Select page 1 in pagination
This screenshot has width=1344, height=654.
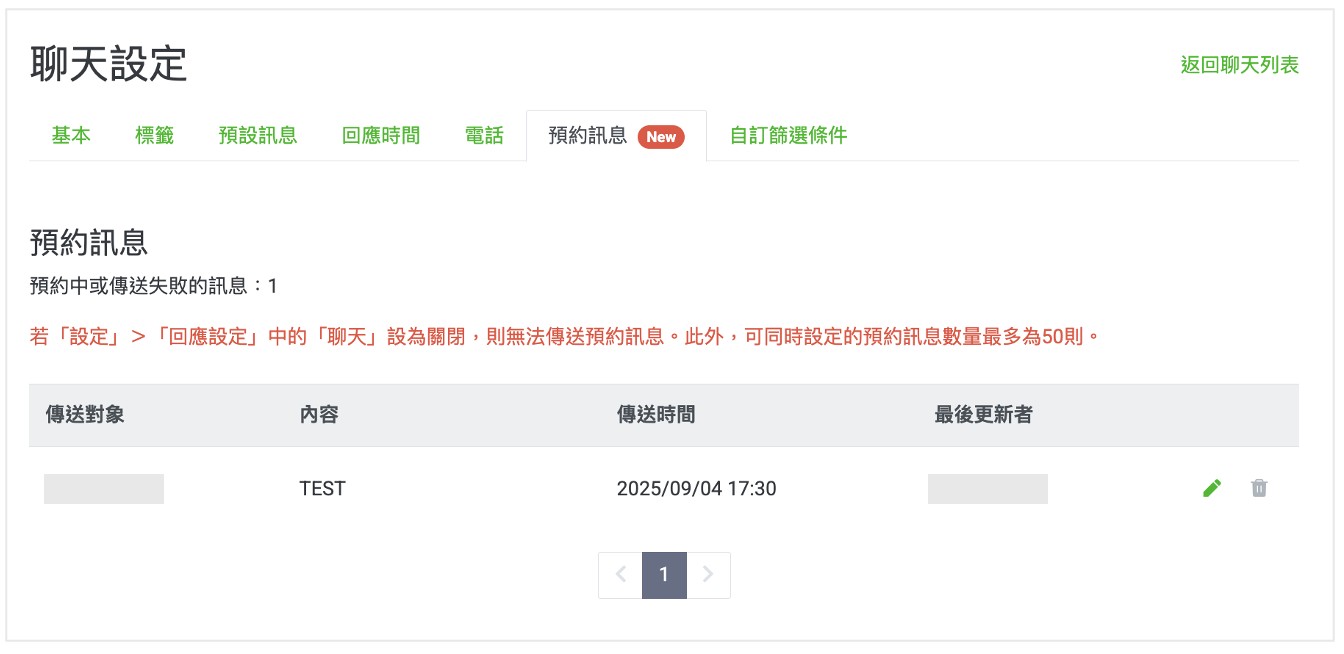(664, 575)
